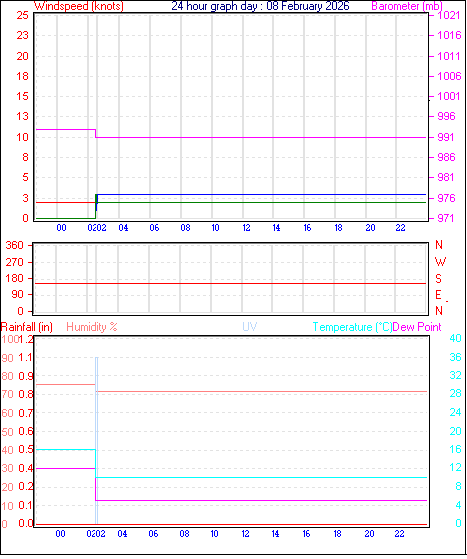
Task: Click the 60 humidity scale value
Action: (x=7, y=414)
